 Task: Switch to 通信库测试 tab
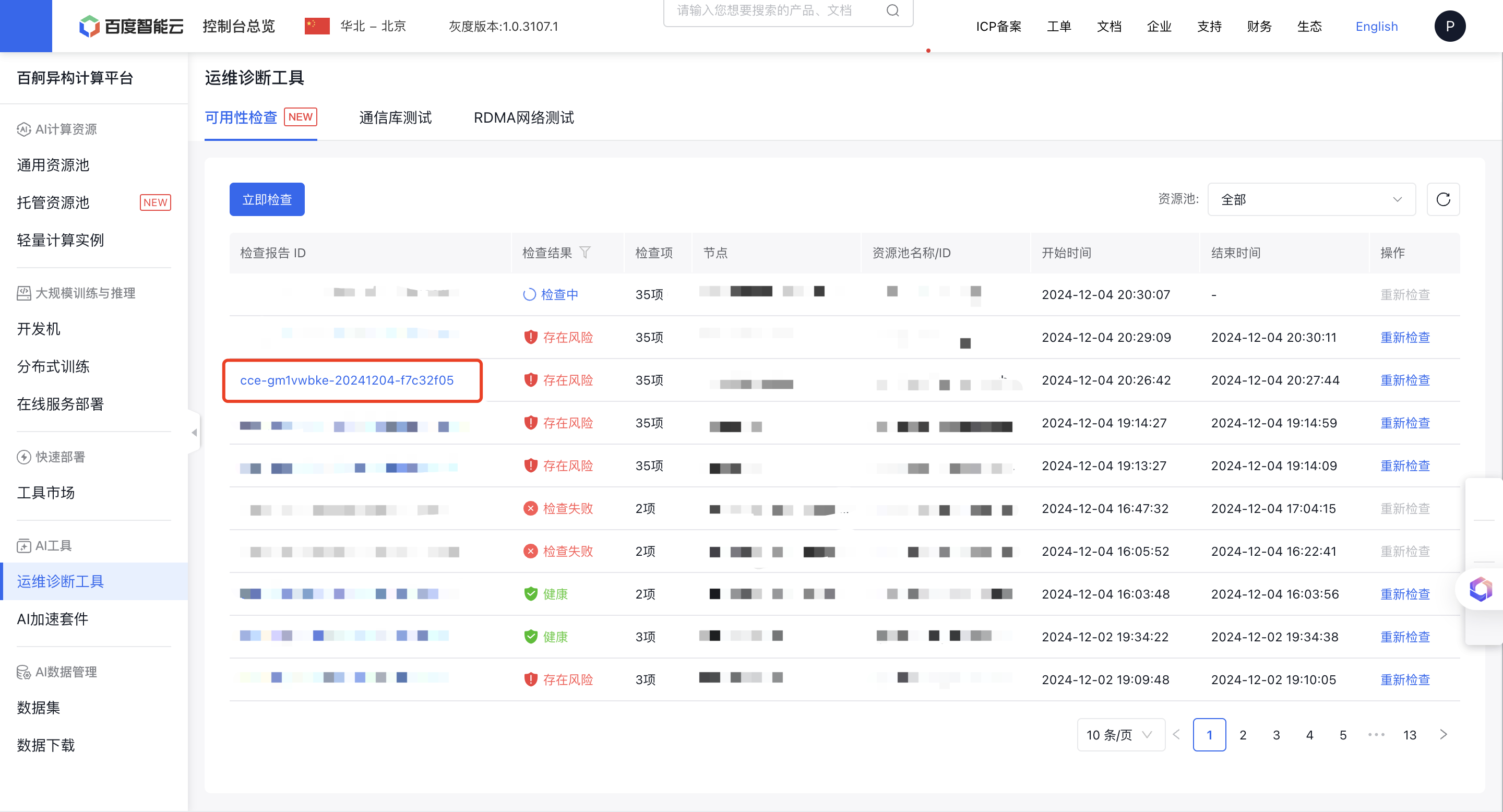395,117
